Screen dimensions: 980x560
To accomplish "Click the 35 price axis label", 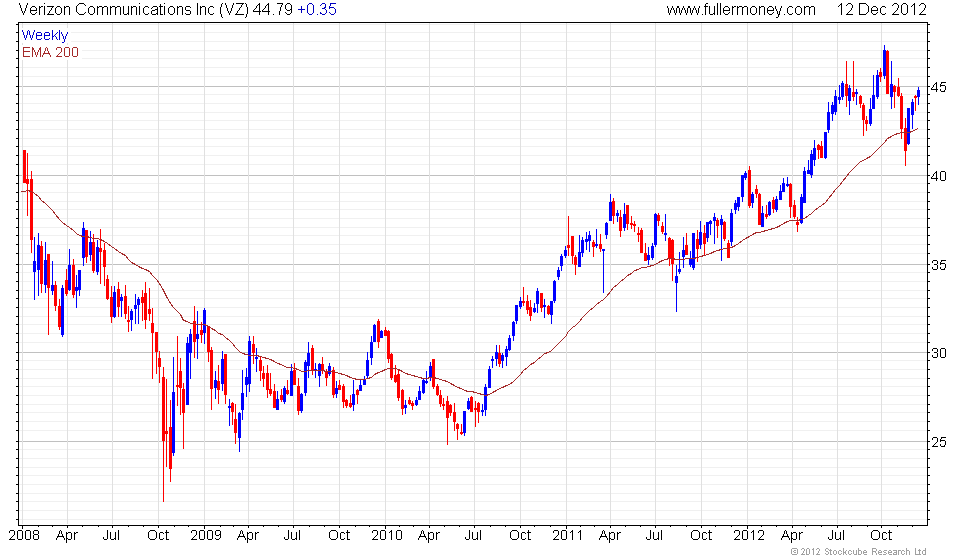I will (x=938, y=264).
